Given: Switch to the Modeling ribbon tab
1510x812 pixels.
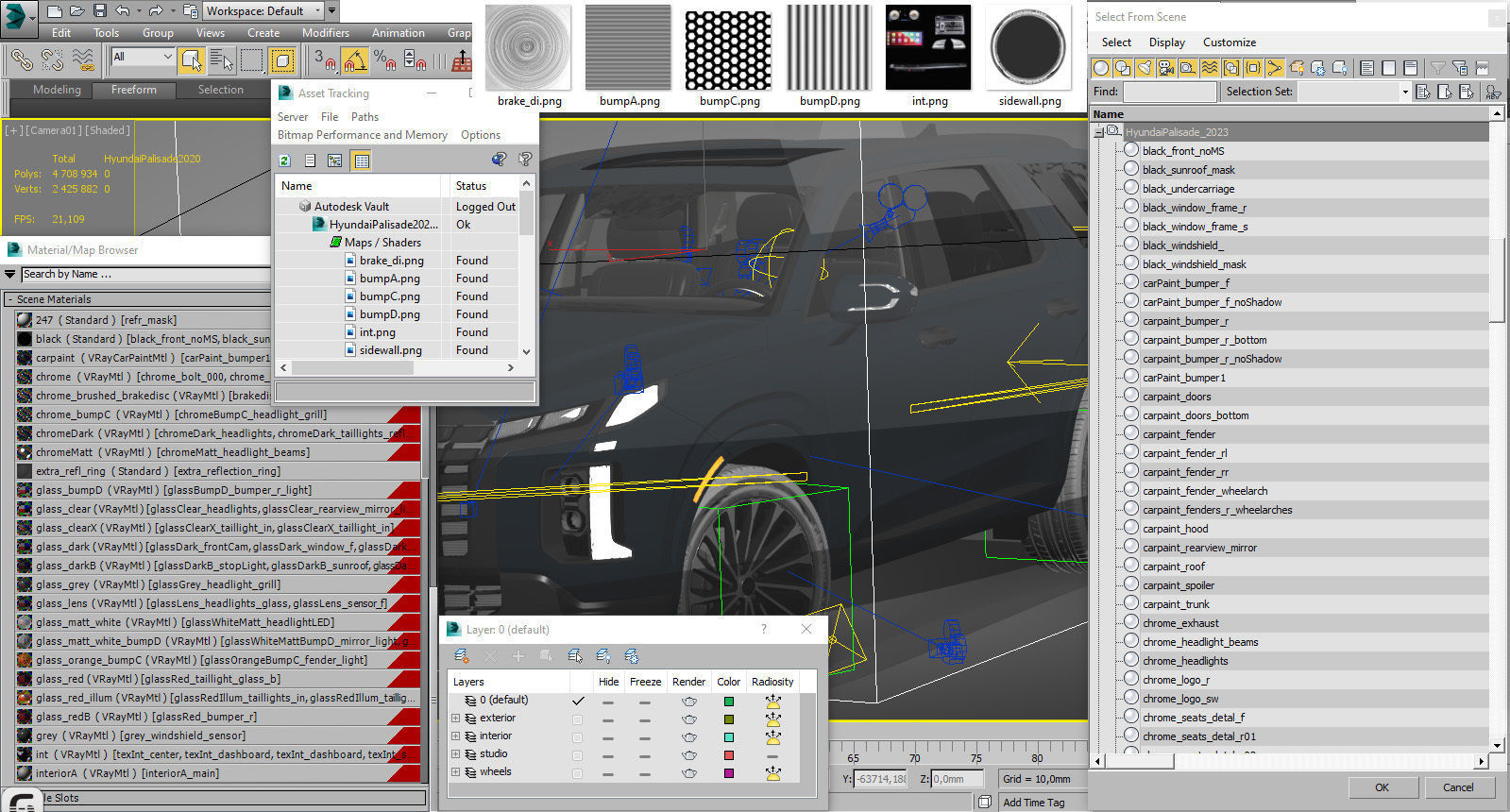Looking at the screenshot, I should click(x=57, y=90).
